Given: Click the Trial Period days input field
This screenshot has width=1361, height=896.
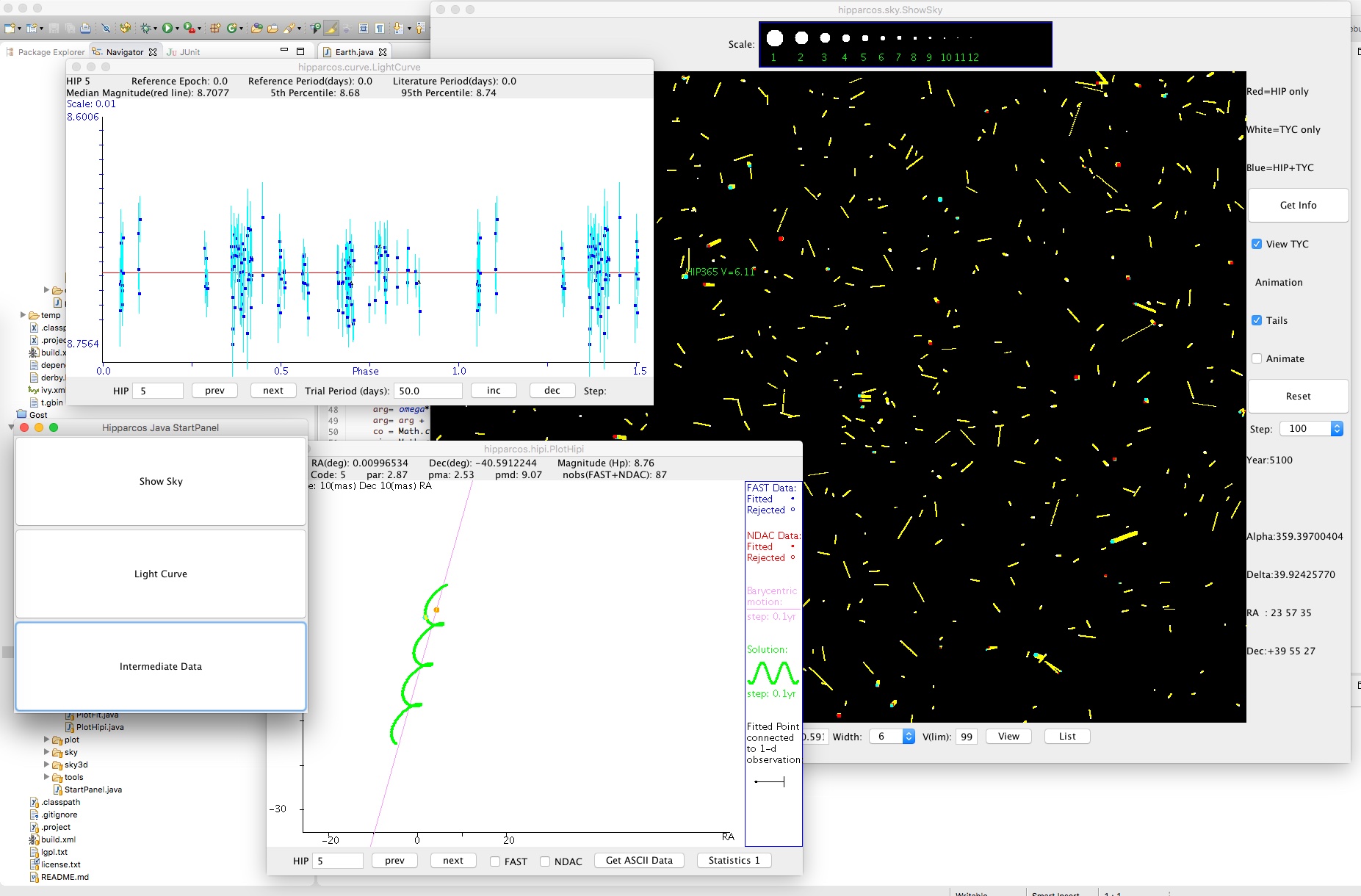Looking at the screenshot, I should [x=428, y=391].
